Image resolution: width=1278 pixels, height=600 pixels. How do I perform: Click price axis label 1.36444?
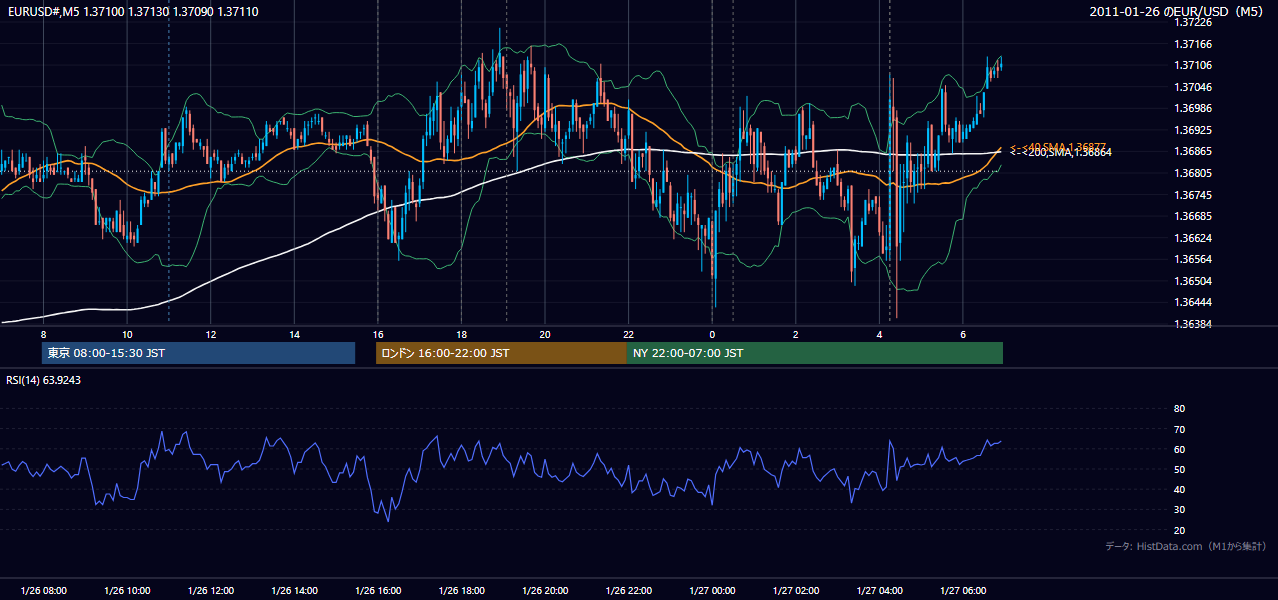(x=1192, y=302)
